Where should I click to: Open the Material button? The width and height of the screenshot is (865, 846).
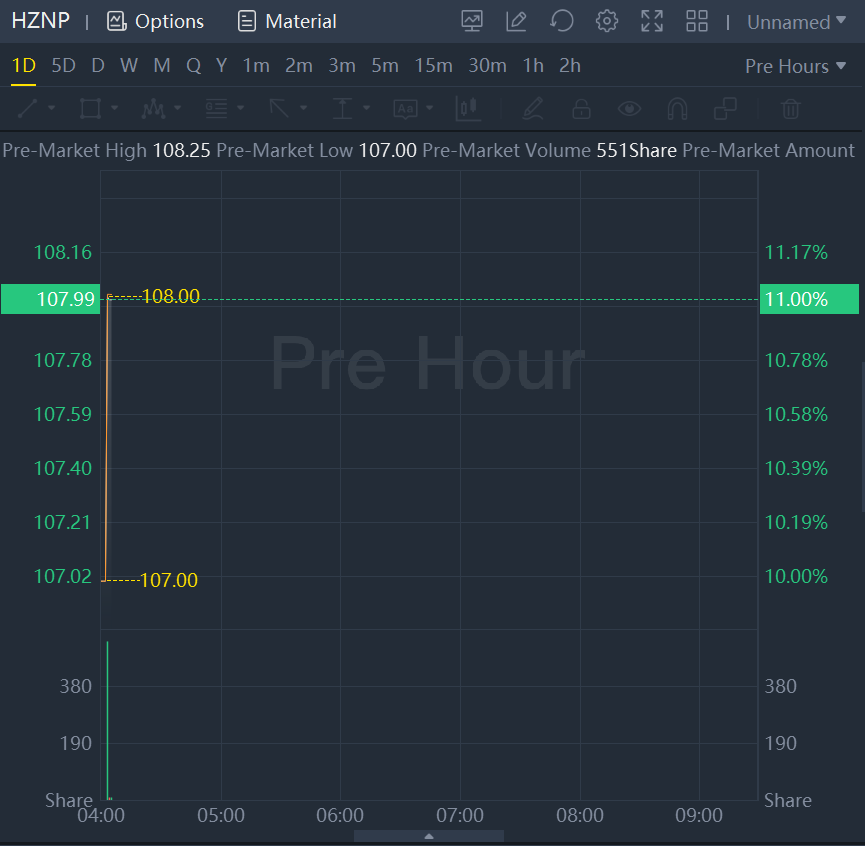pos(287,21)
